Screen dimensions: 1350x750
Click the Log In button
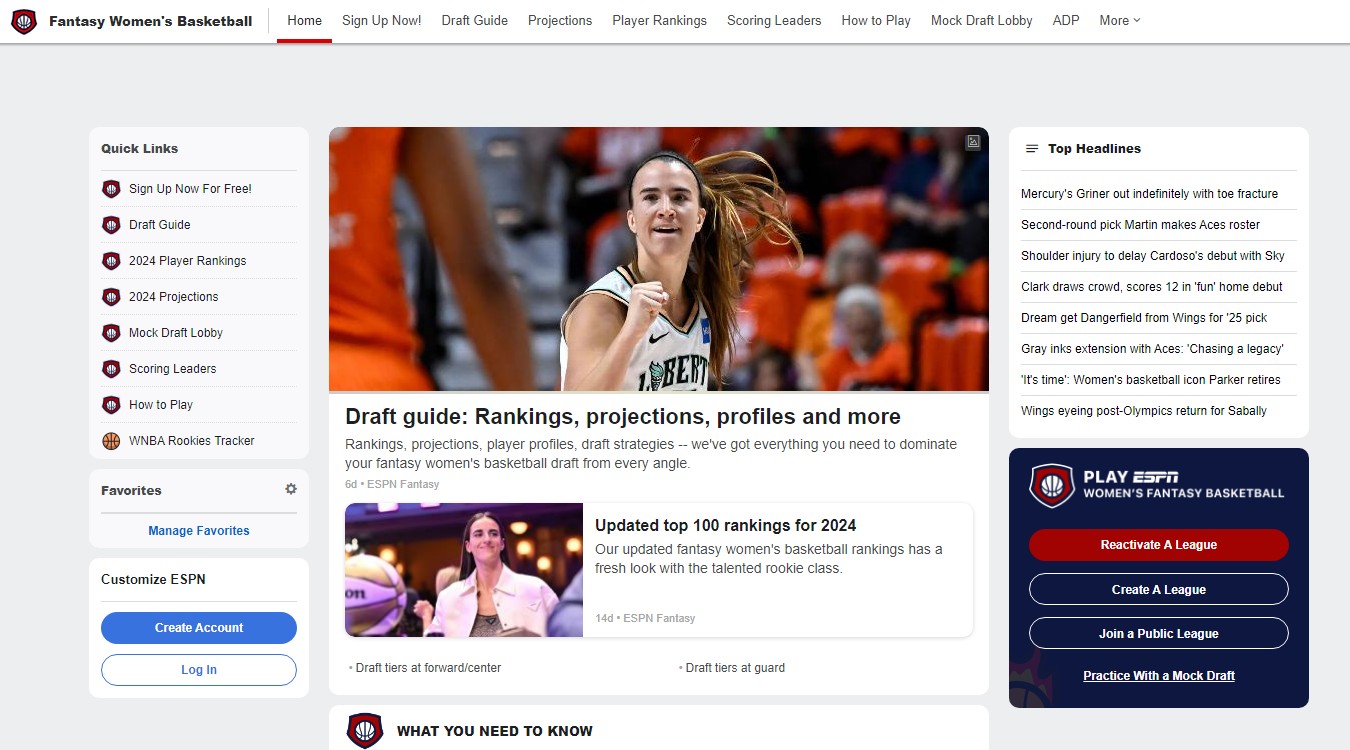[x=199, y=670]
